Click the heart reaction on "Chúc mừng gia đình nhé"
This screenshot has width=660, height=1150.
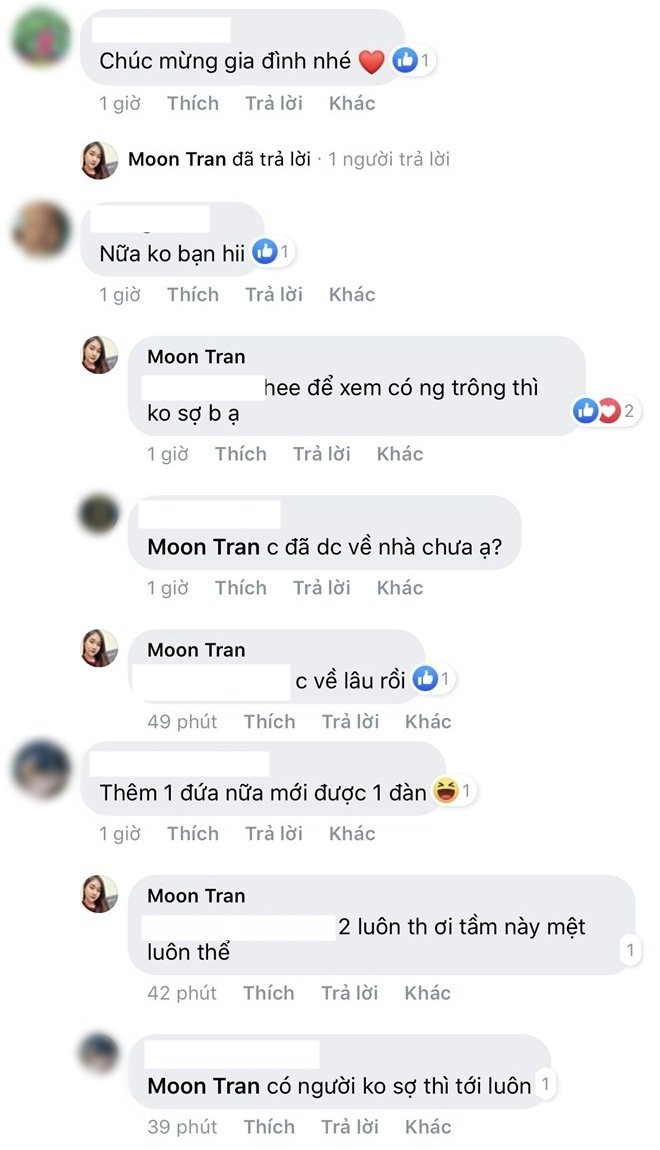click(371, 60)
